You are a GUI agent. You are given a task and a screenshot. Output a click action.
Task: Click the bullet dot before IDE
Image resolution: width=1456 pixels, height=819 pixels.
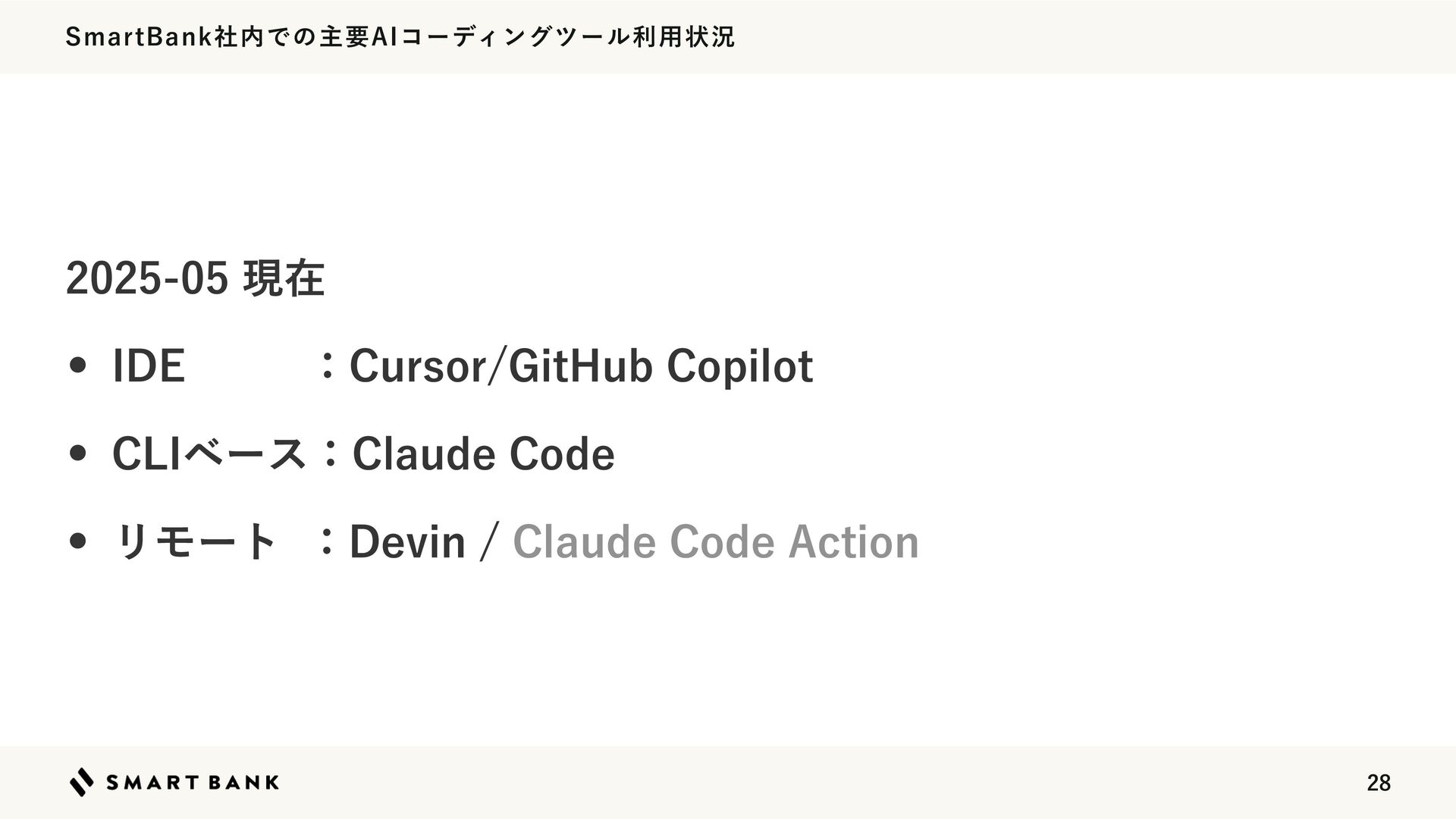pos(77,366)
